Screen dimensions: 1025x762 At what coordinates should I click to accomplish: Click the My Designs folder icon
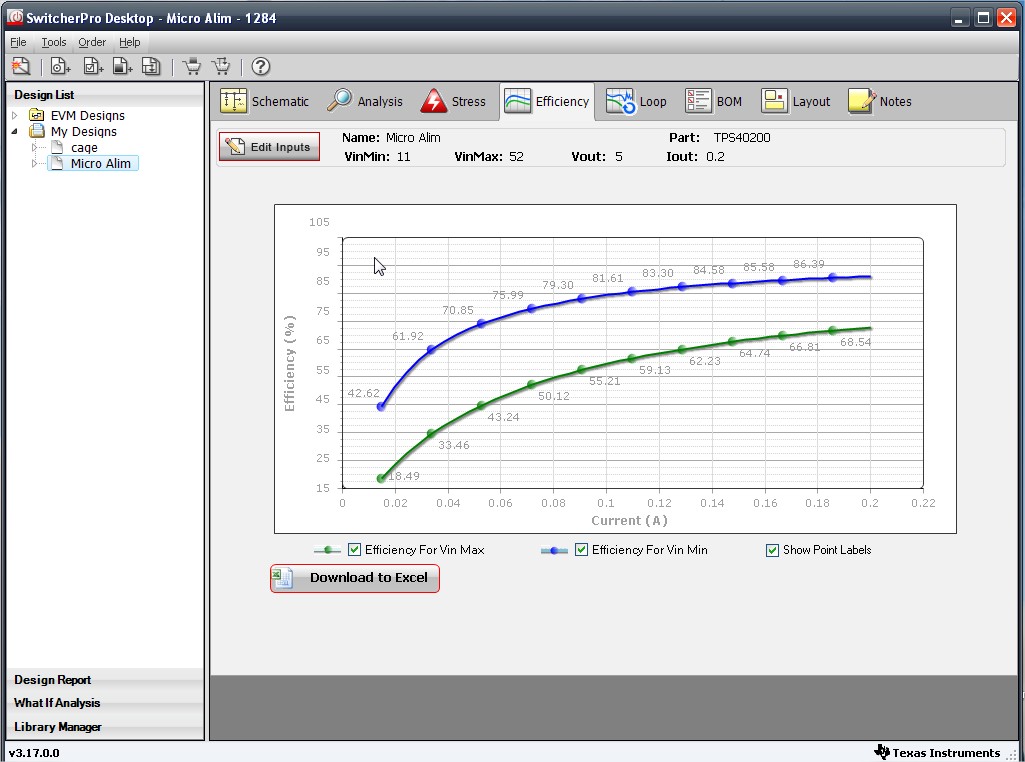pyautogui.click(x=37, y=131)
